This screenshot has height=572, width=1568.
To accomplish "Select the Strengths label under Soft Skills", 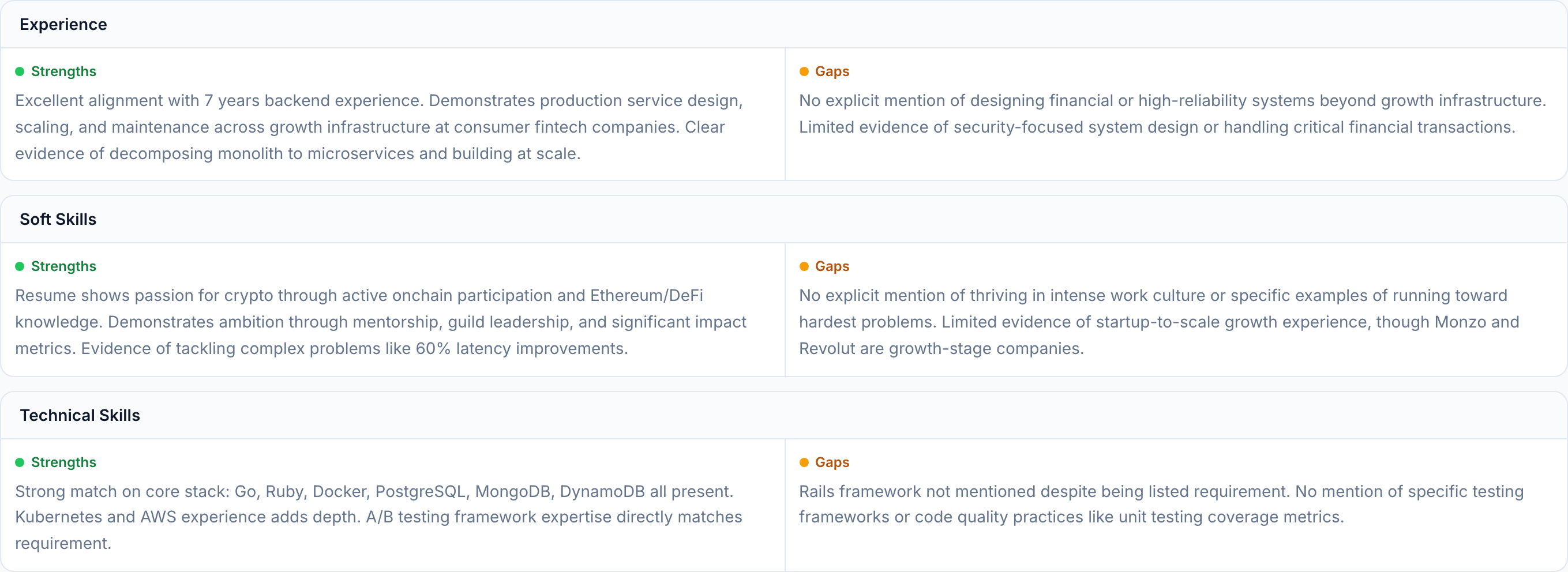I will tap(63, 266).
